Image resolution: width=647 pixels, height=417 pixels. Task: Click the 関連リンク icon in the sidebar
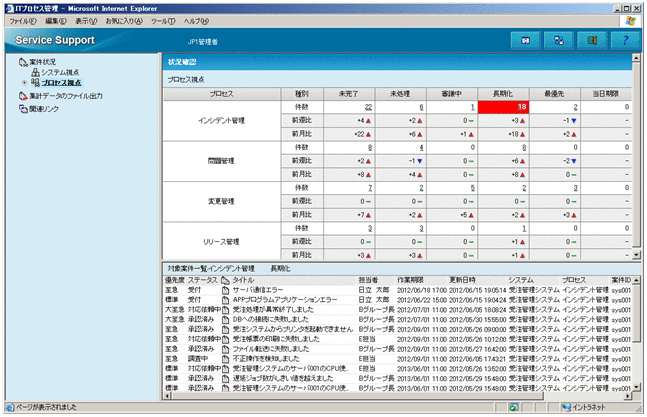tap(22, 109)
